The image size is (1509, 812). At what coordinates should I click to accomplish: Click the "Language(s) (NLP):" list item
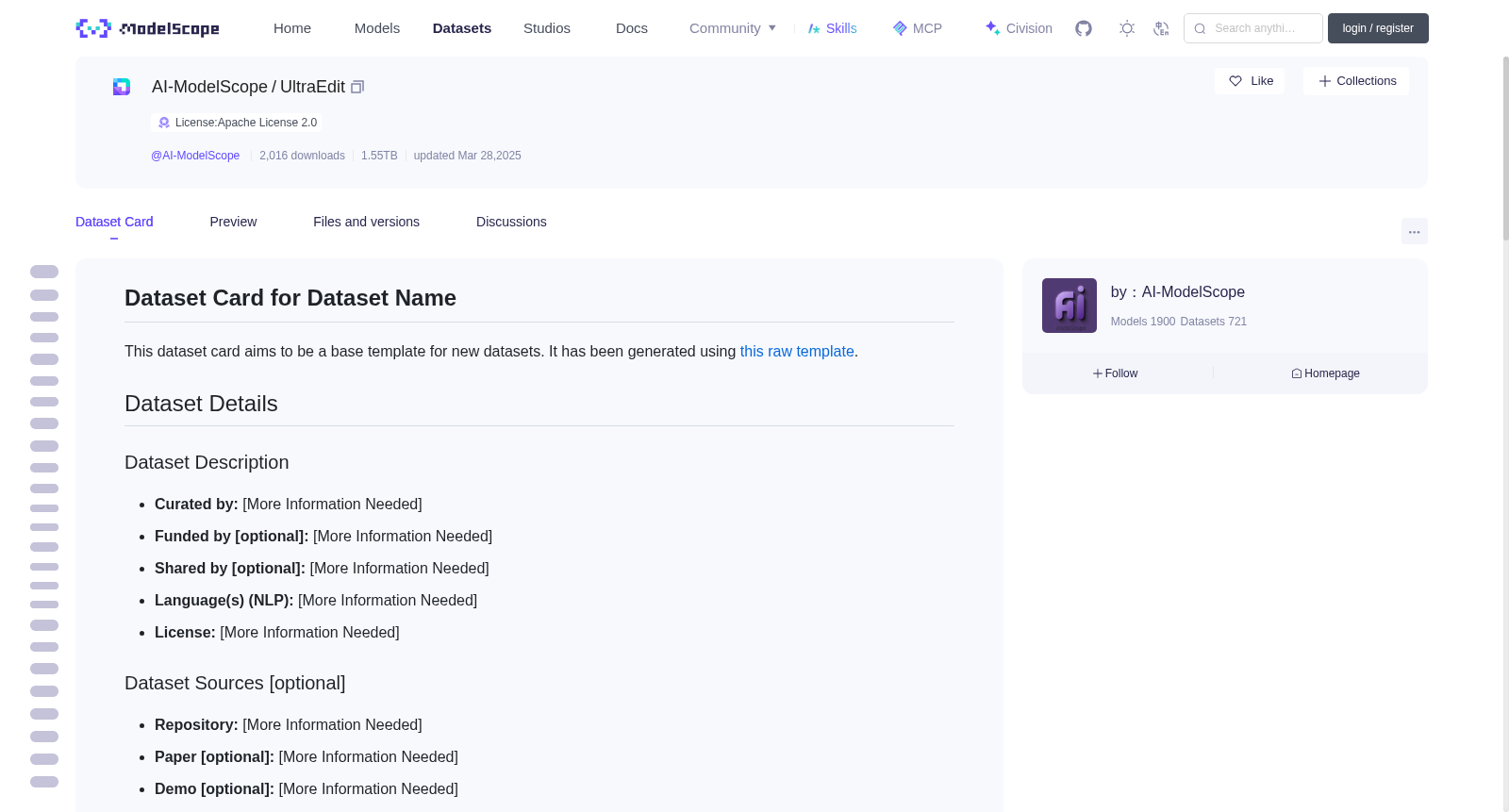(316, 601)
